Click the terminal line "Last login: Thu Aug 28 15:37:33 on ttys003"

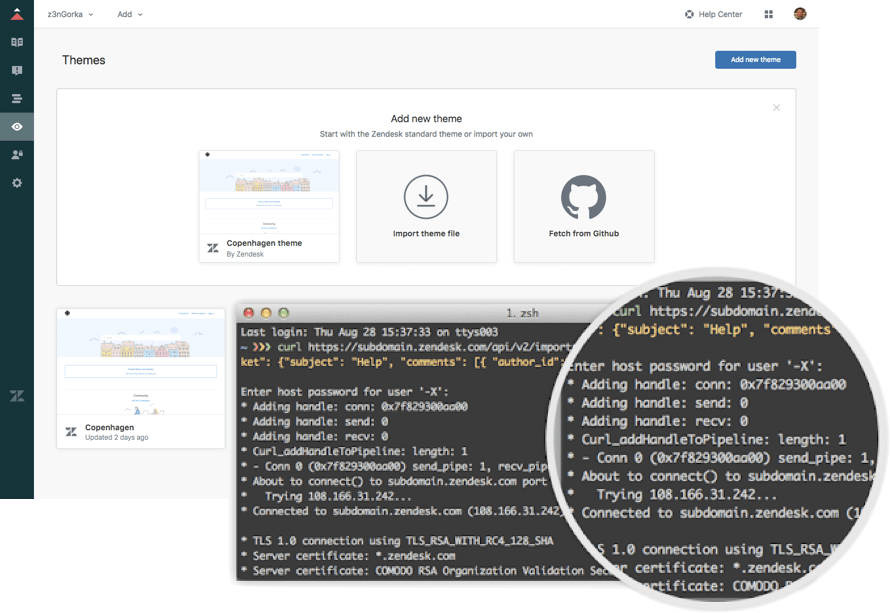(369, 332)
